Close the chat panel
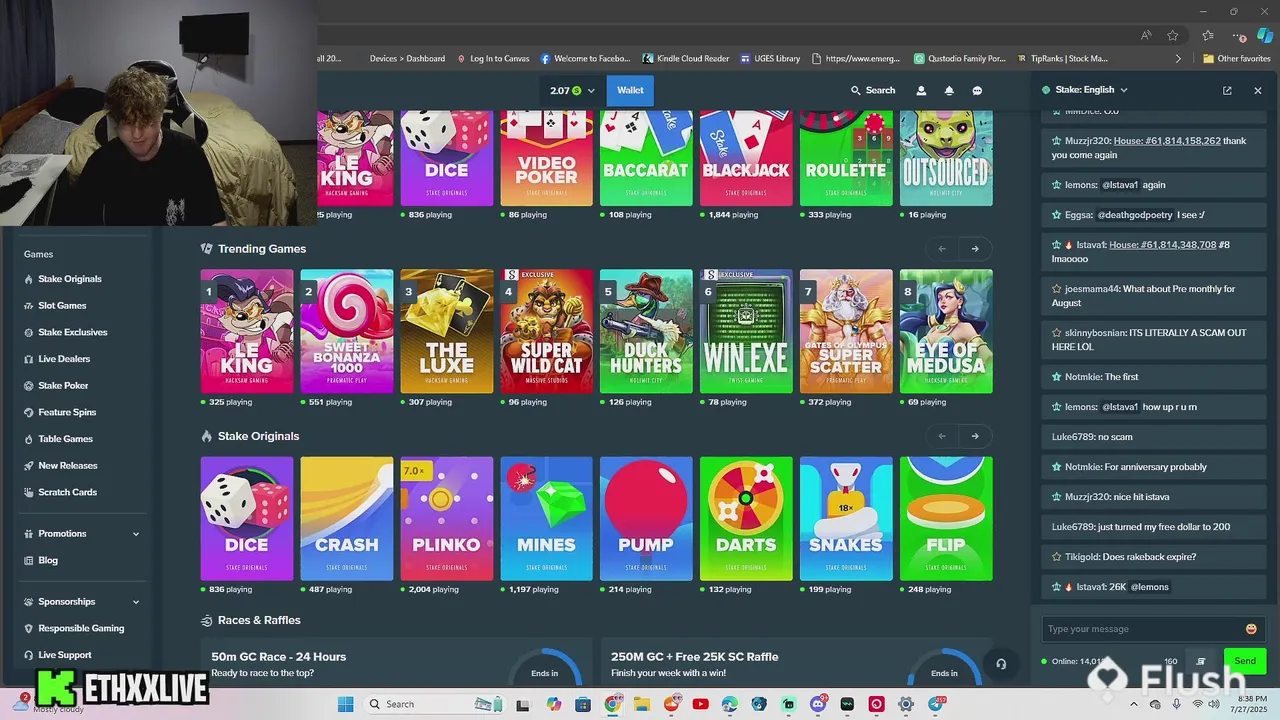This screenshot has height=720, width=1280. pyautogui.click(x=1258, y=90)
